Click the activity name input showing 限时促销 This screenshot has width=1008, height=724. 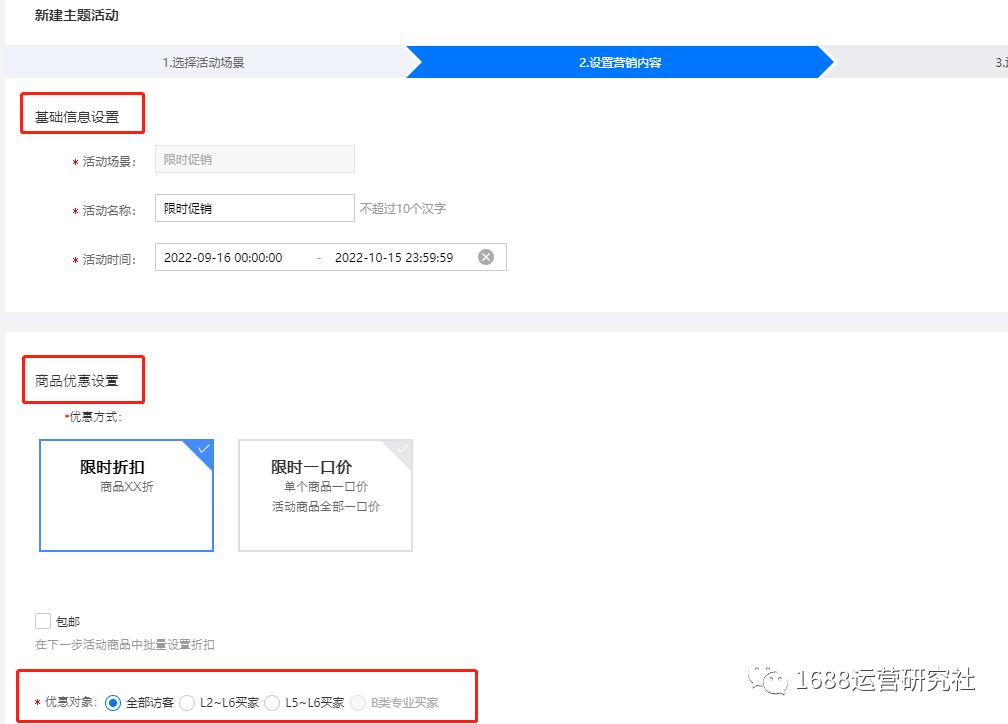(x=254, y=207)
